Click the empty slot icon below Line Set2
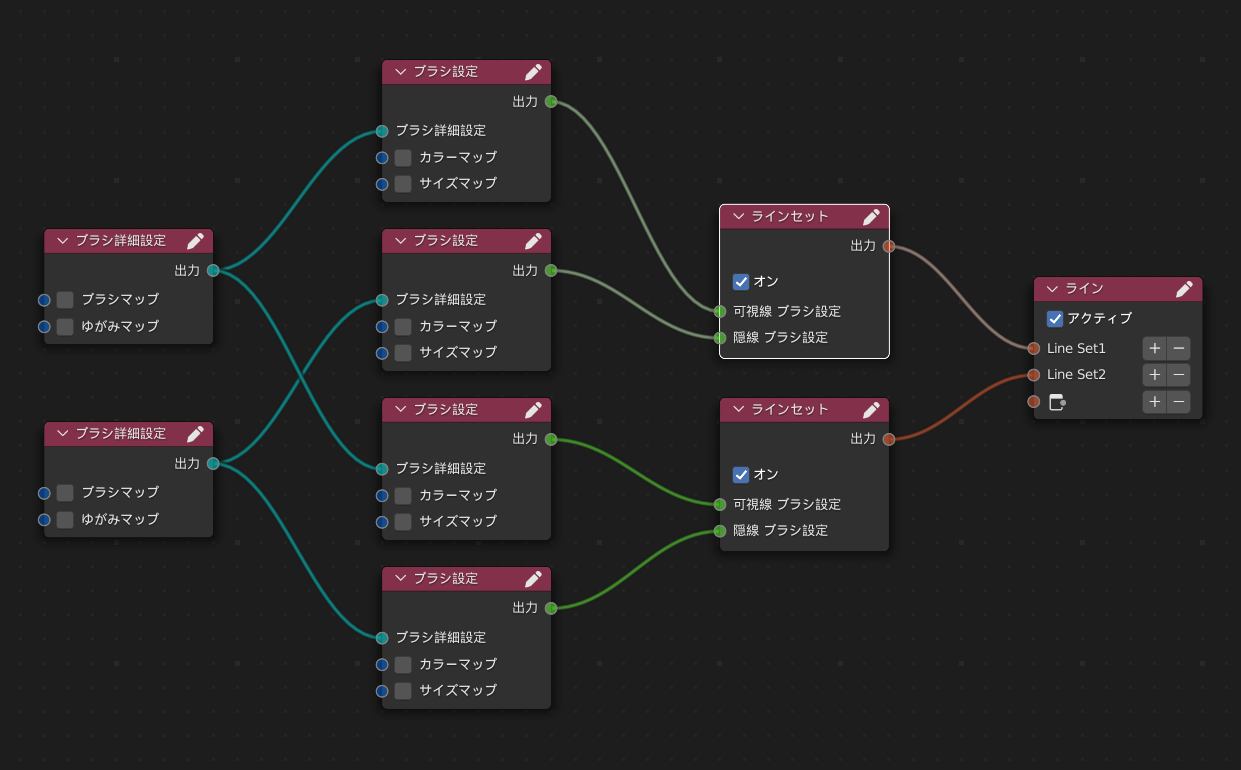This screenshot has height=770, width=1241. coord(1057,402)
